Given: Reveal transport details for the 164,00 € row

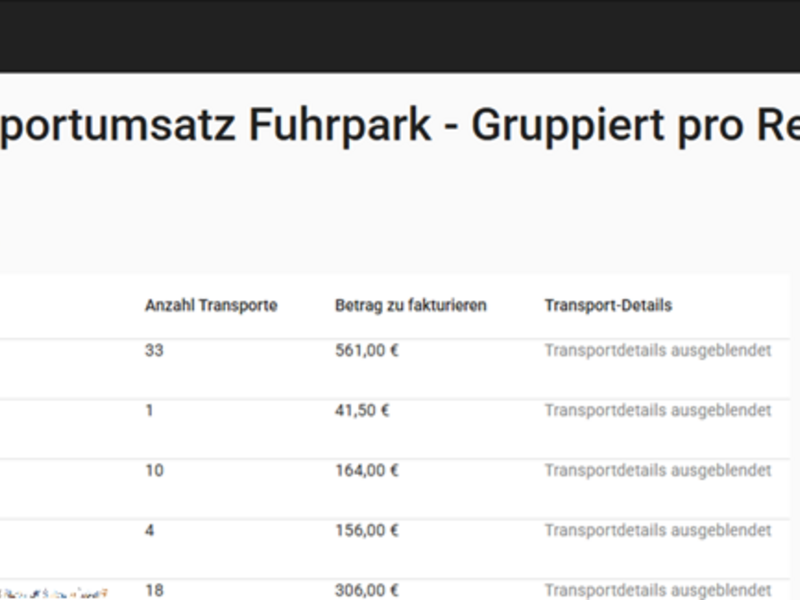Looking at the screenshot, I should tap(658, 470).
